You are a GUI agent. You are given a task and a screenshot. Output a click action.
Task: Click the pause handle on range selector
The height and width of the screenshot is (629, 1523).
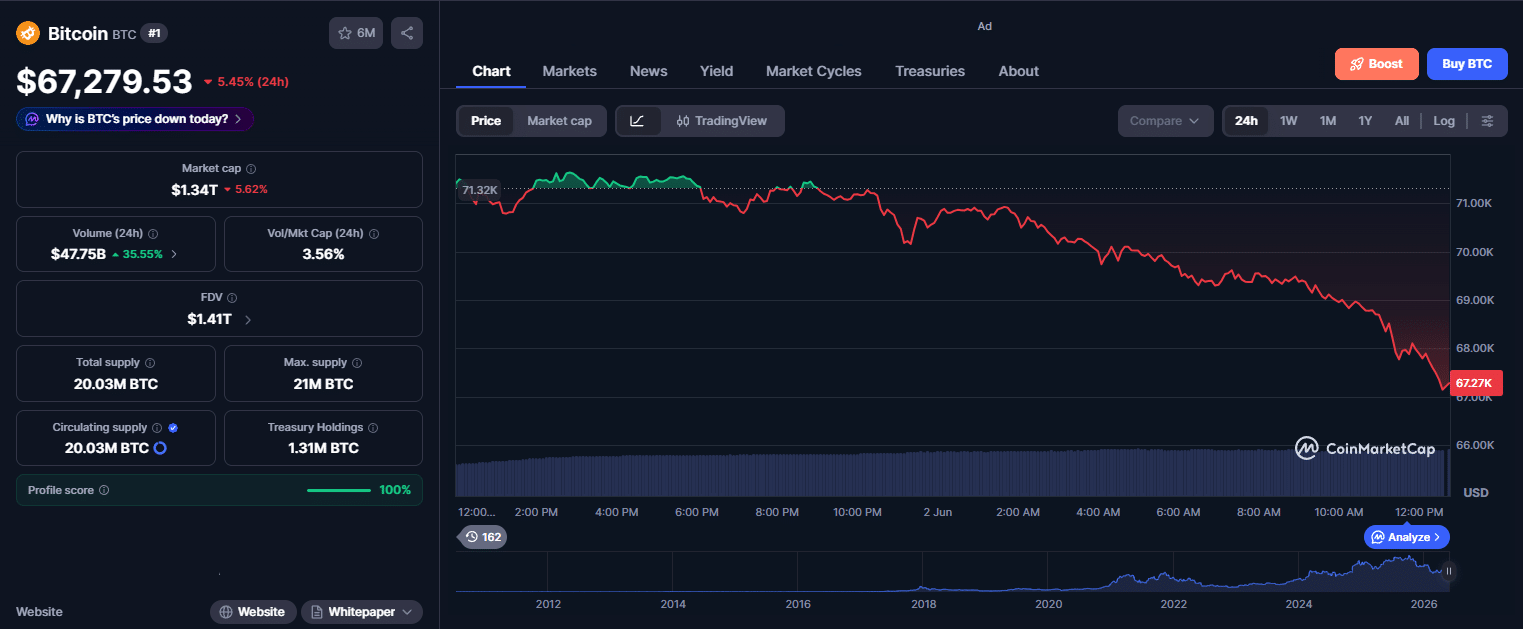point(1448,572)
